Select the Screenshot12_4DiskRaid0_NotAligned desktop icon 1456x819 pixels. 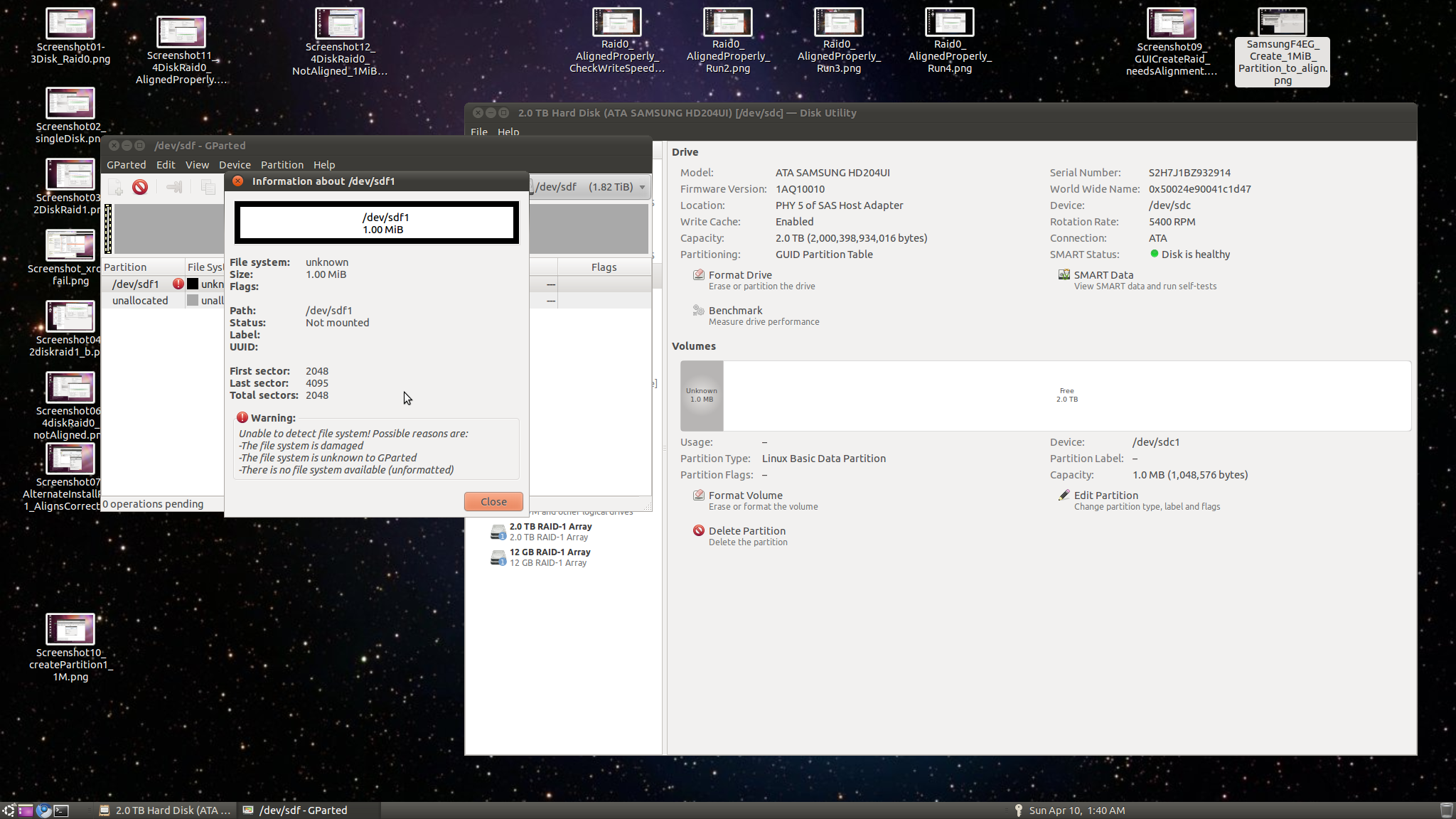click(340, 41)
